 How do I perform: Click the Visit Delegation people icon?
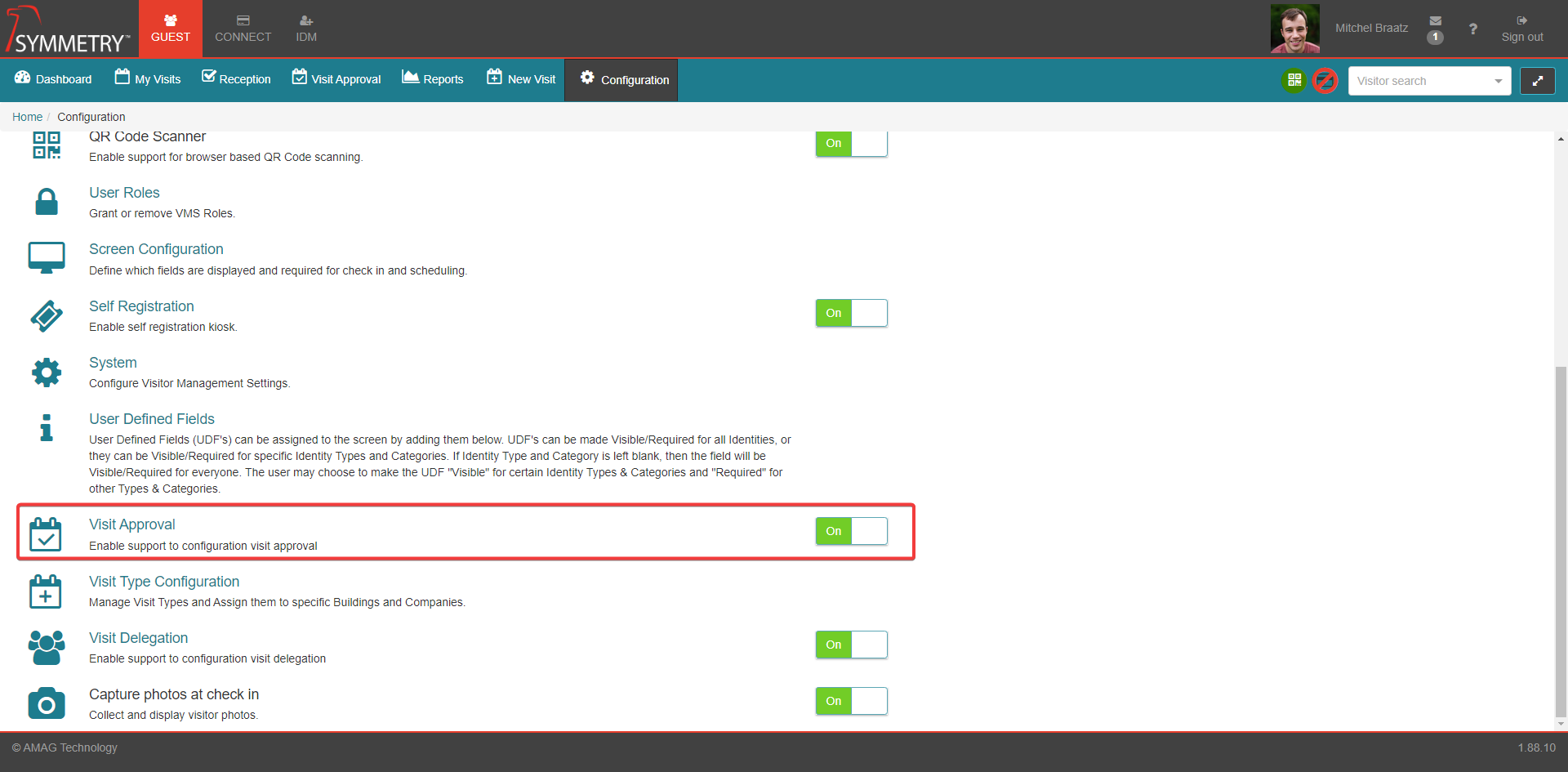47,648
